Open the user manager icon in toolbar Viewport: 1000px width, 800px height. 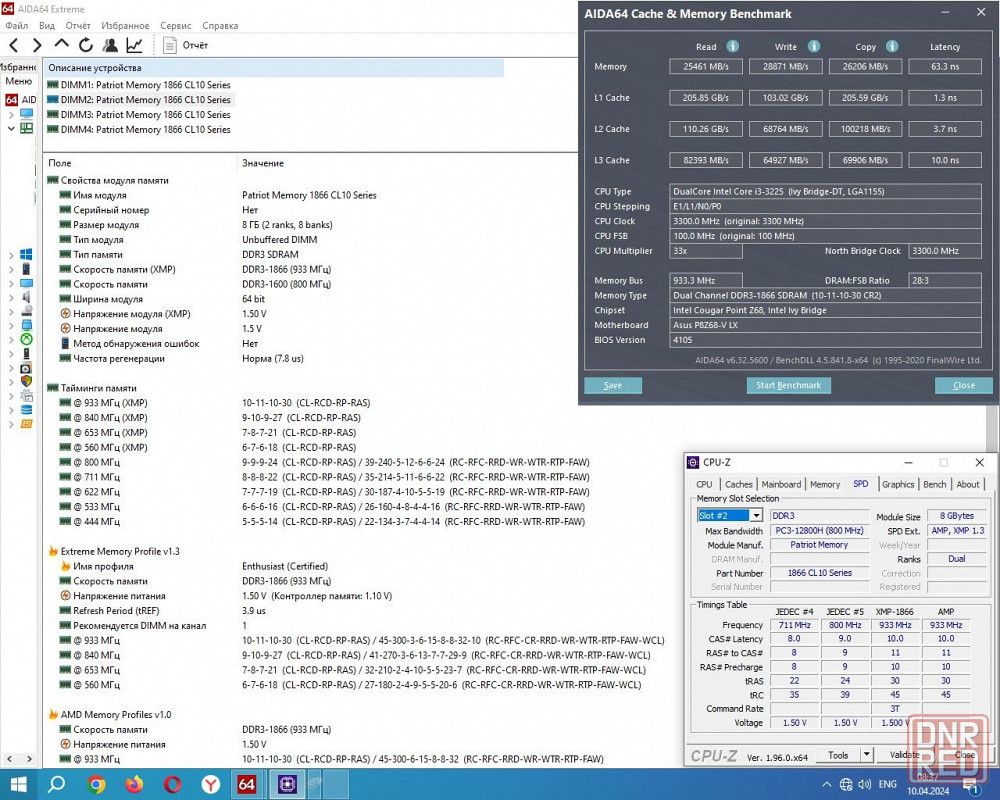pos(110,45)
